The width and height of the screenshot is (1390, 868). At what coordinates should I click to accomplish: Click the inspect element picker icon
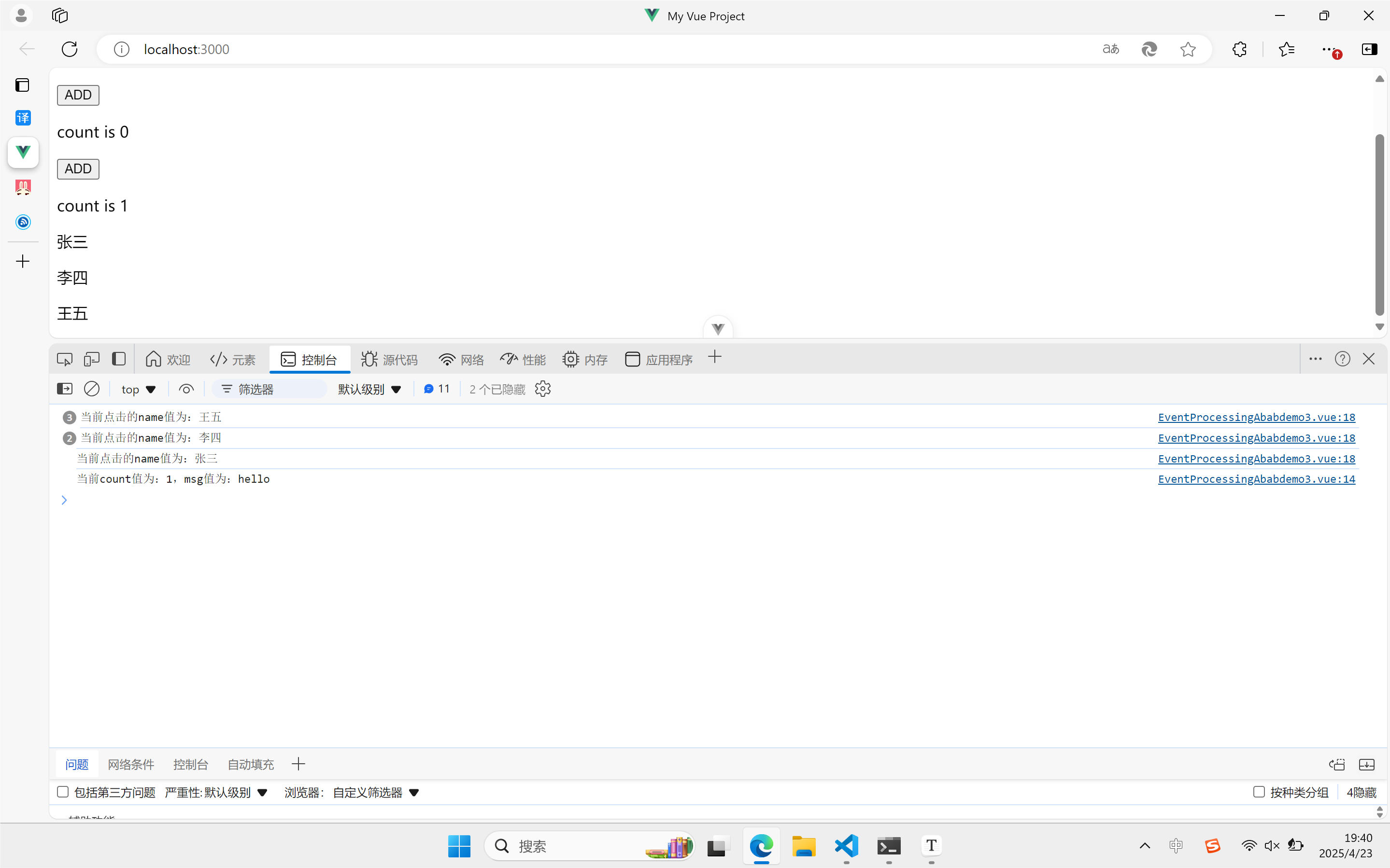[65, 359]
